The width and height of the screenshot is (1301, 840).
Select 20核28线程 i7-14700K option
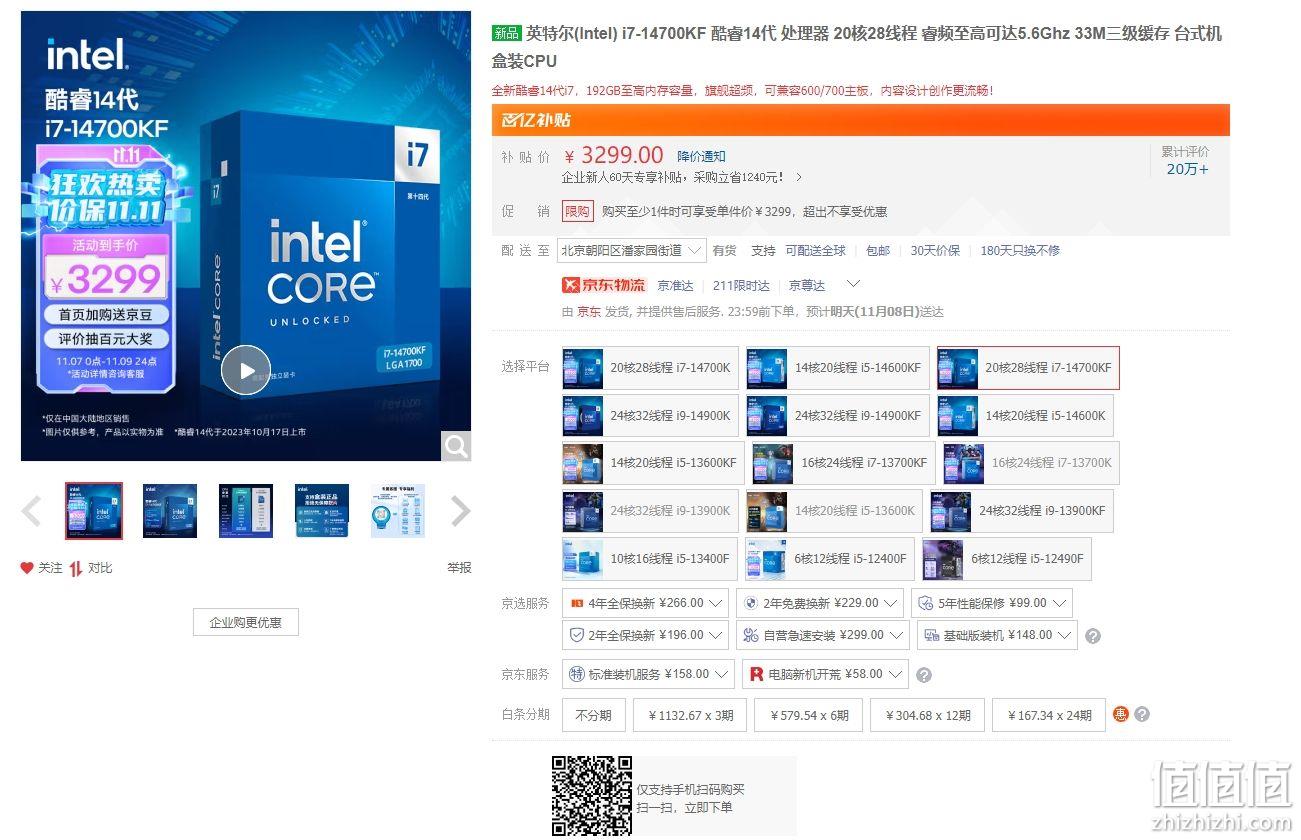[650, 368]
